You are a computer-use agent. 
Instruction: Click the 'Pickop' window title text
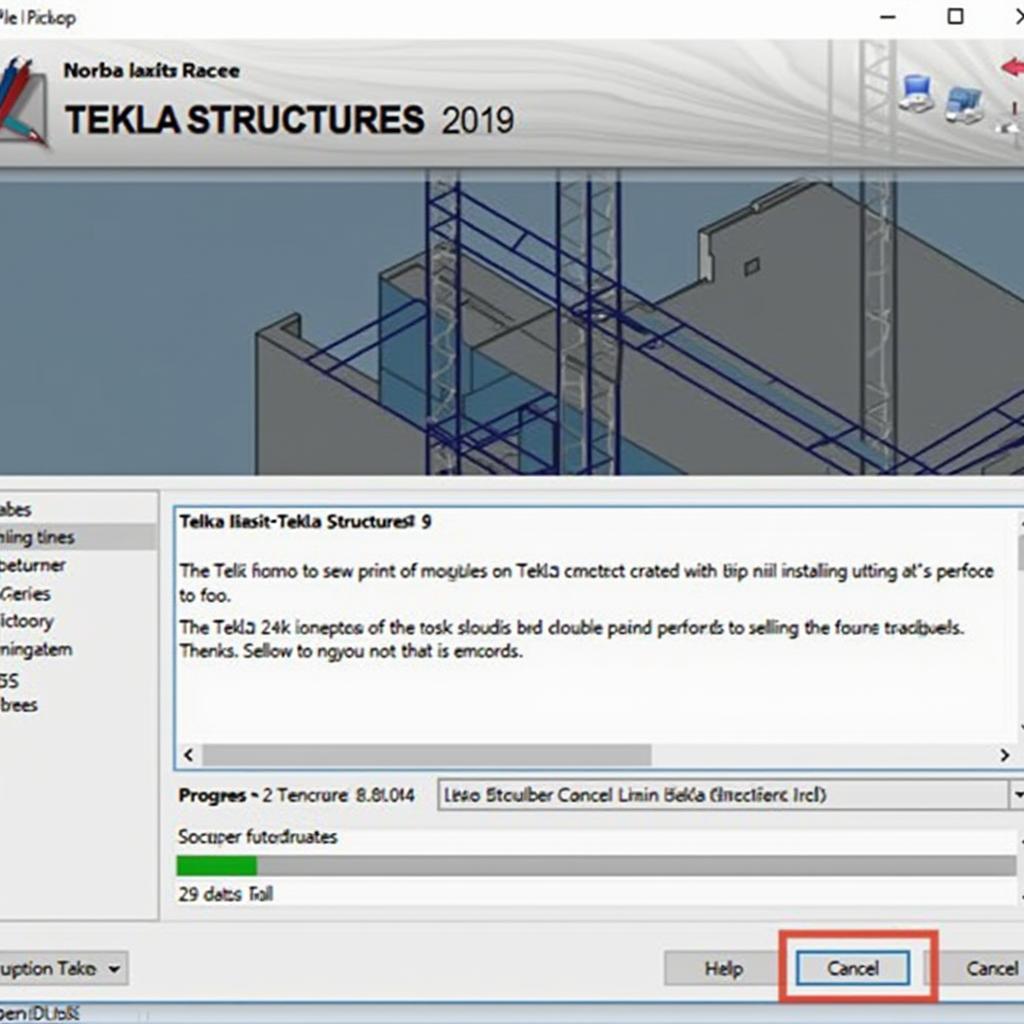51,18
